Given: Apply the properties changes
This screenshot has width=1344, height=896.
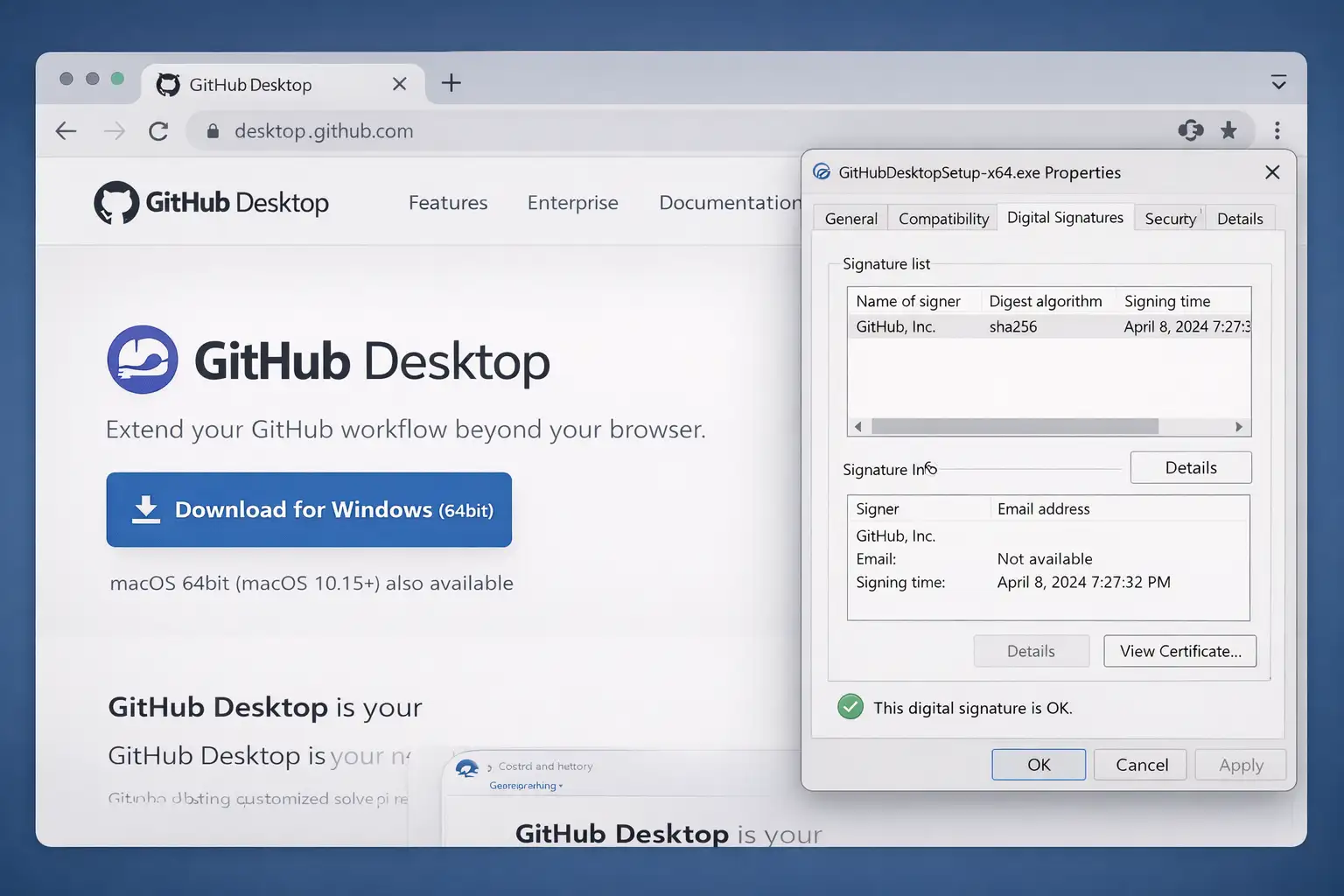Looking at the screenshot, I should coord(1240,764).
